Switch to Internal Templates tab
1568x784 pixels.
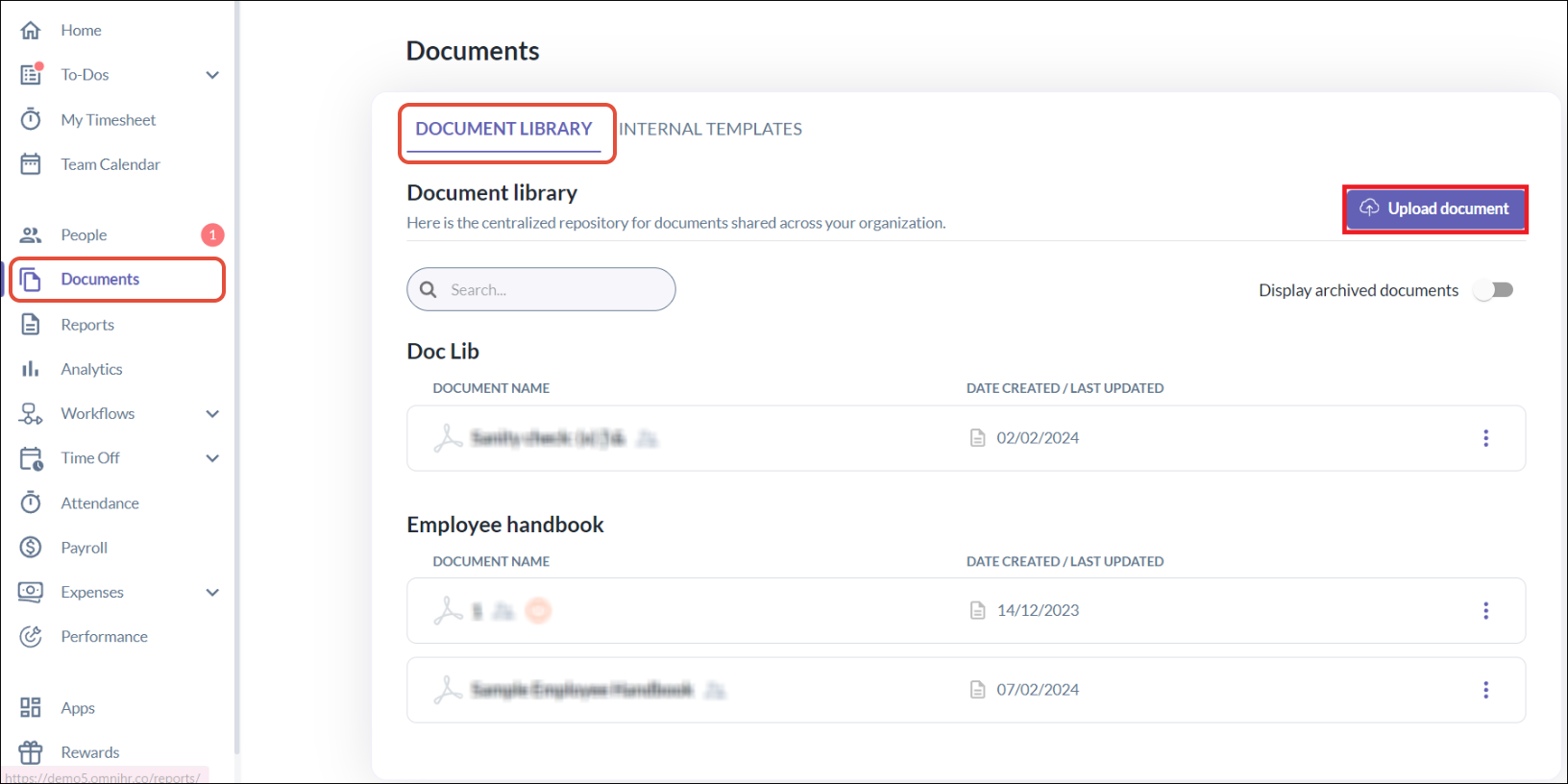(710, 130)
